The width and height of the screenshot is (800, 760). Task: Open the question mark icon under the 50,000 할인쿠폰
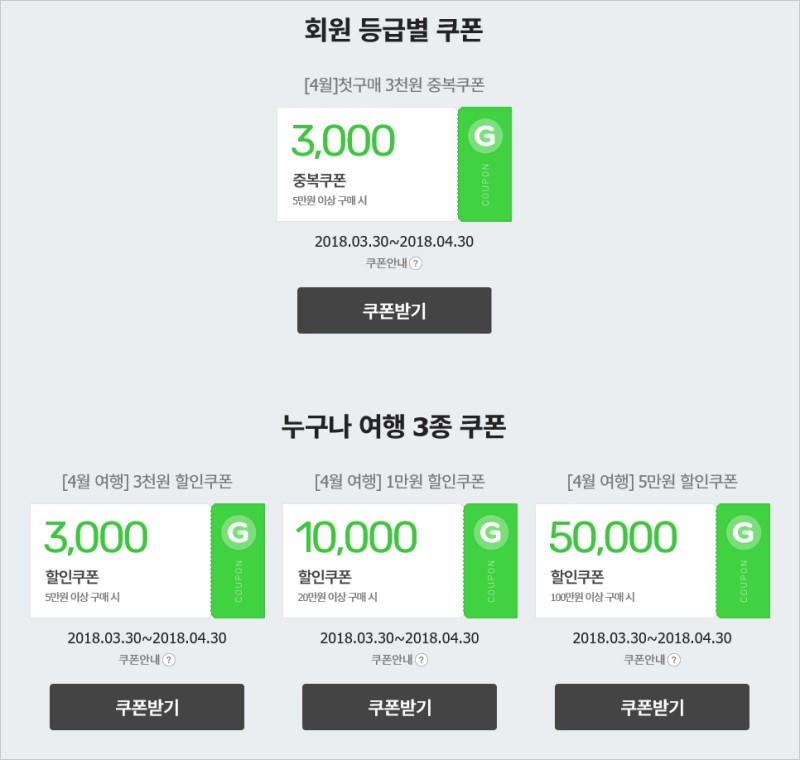[x=674, y=660]
